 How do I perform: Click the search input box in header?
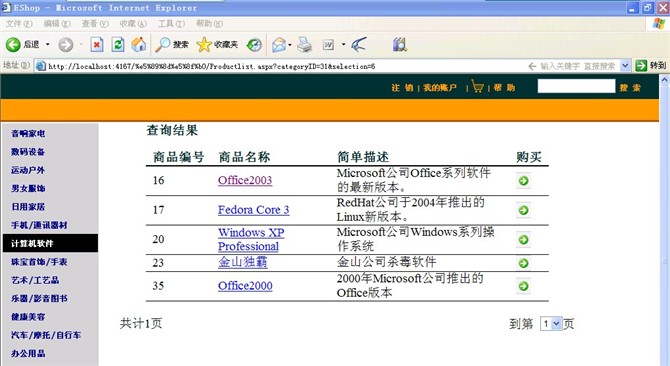click(x=576, y=86)
